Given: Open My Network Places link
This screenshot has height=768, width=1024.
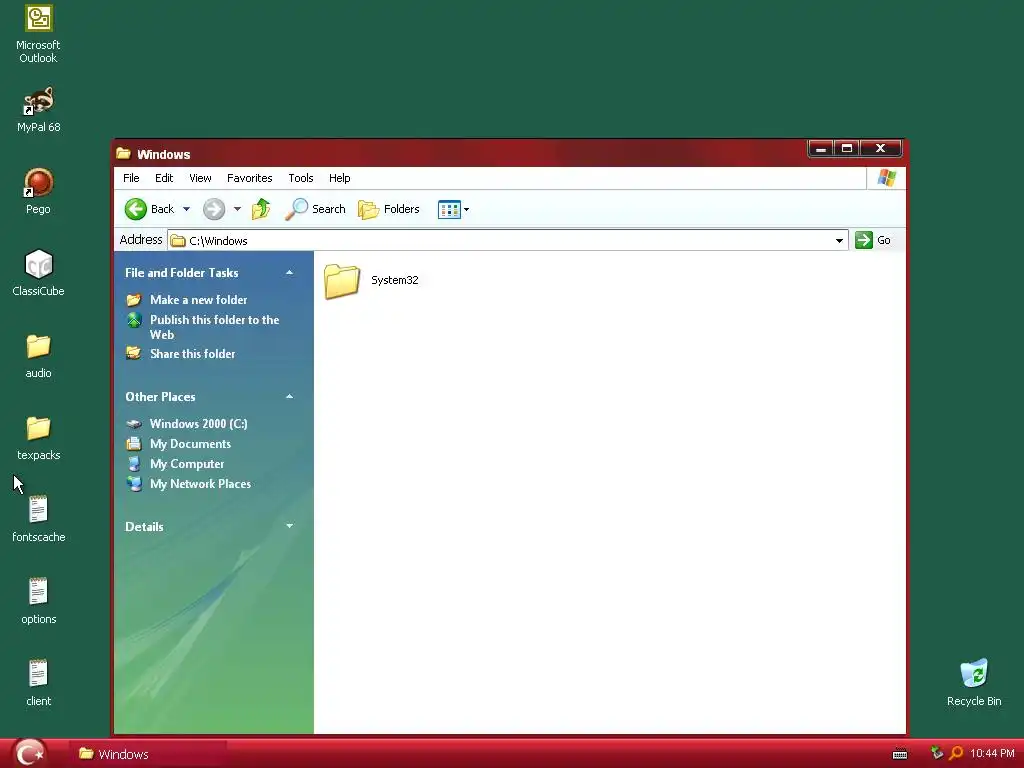Looking at the screenshot, I should tap(200, 484).
